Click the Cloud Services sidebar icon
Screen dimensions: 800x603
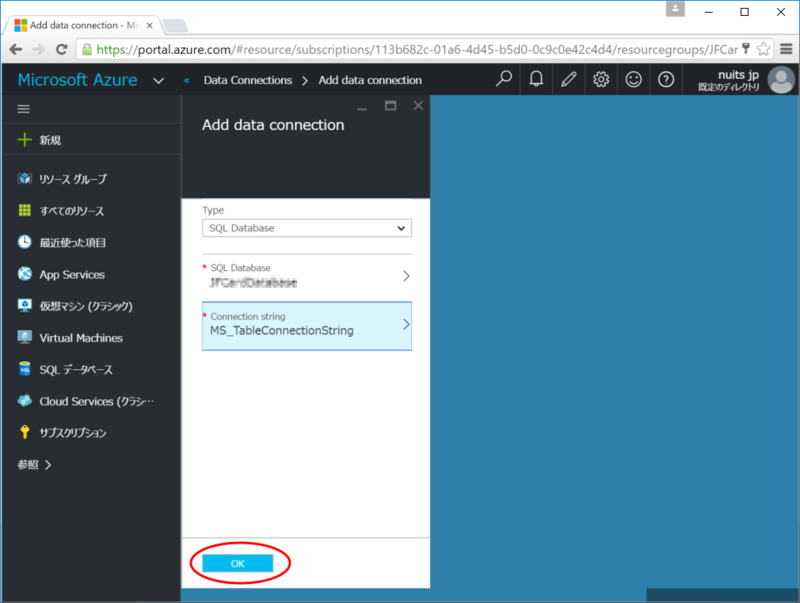[24, 401]
